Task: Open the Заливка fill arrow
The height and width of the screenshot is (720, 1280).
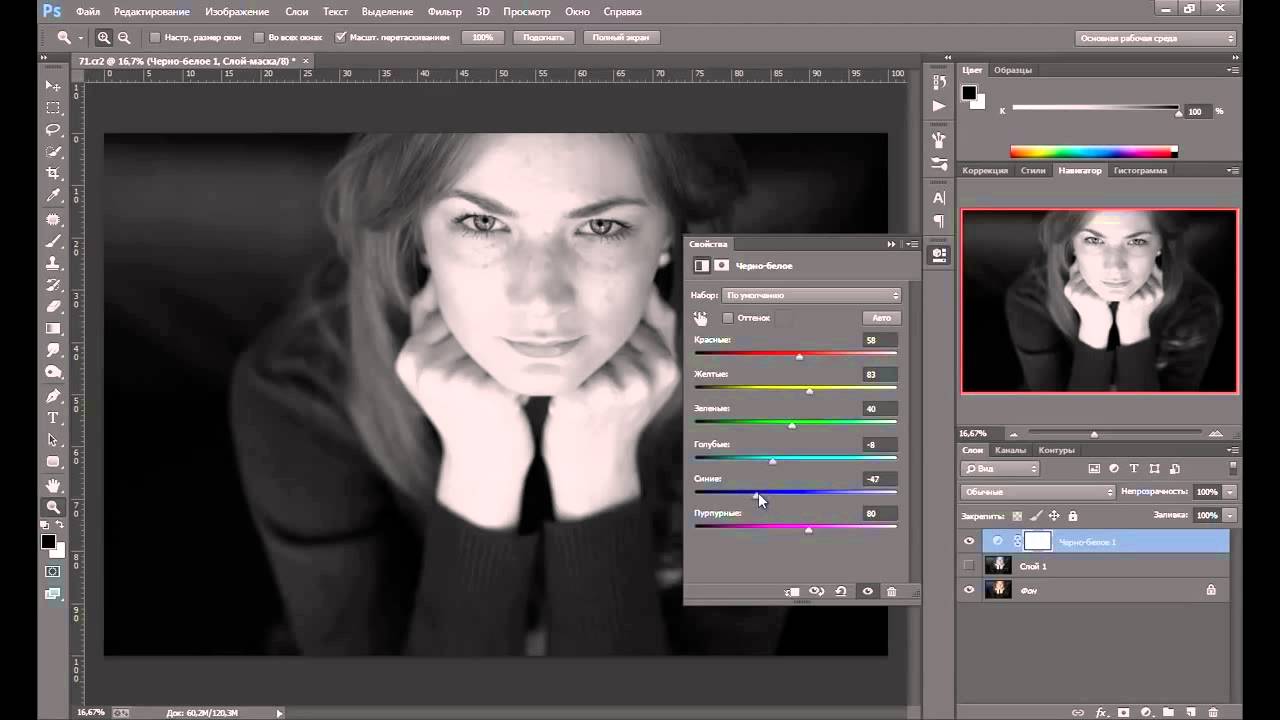Action: coord(1230,516)
